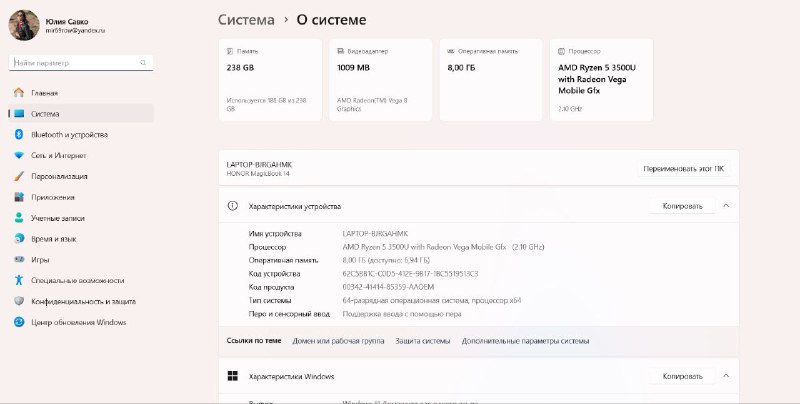Click Время и язык sidebar label

pos(54,239)
